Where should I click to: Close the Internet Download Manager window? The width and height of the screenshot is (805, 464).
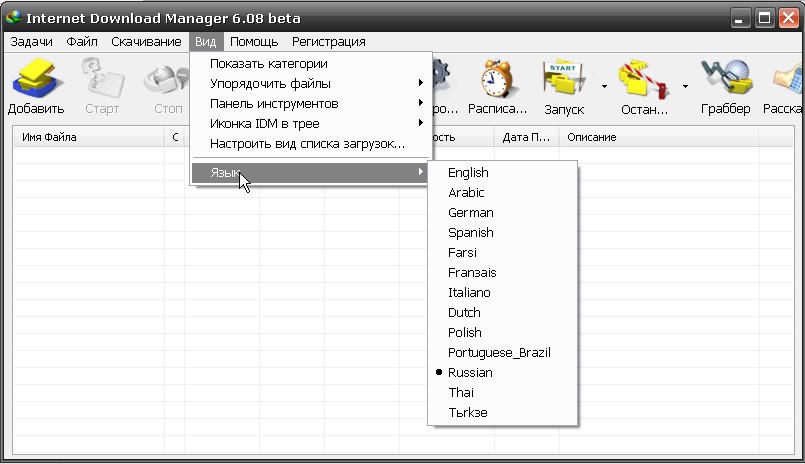tap(789, 18)
